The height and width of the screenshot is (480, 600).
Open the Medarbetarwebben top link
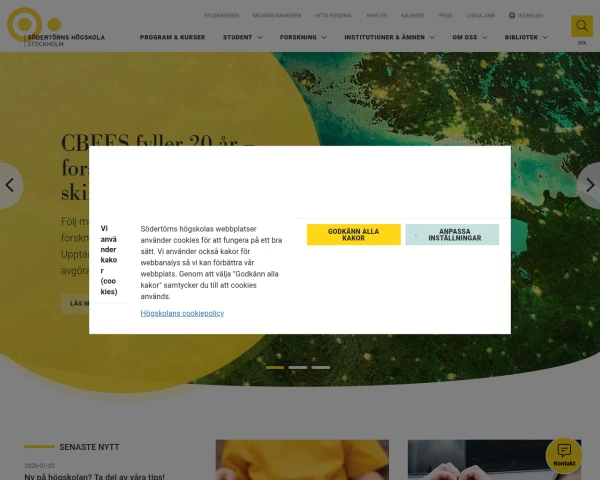(277, 16)
